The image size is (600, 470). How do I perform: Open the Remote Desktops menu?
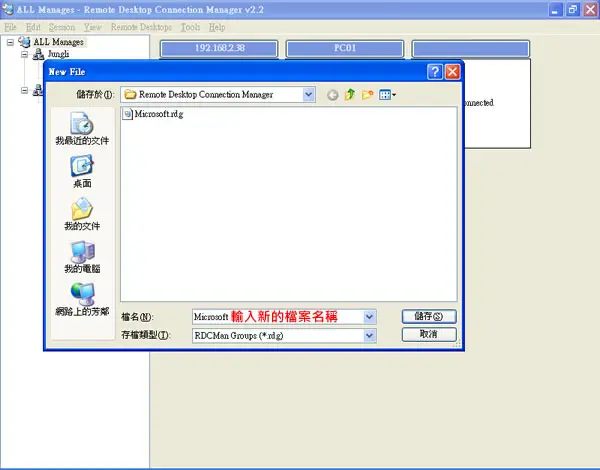click(141, 27)
